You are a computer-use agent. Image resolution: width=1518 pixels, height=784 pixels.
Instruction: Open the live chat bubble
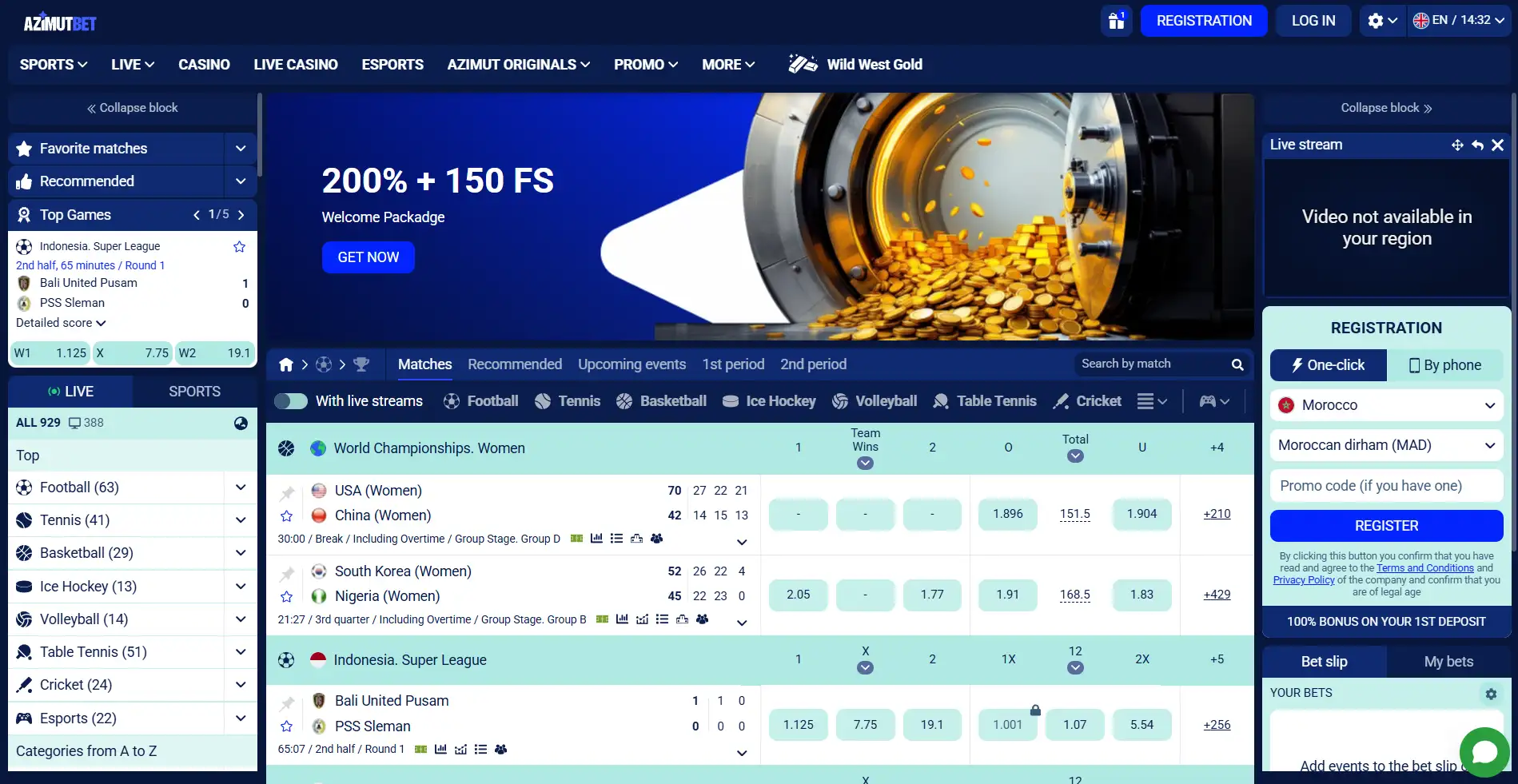[1484, 752]
